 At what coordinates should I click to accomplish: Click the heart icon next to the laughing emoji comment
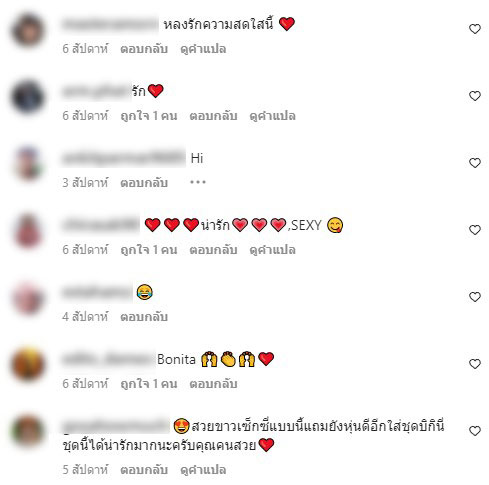pyautogui.click(x=475, y=297)
